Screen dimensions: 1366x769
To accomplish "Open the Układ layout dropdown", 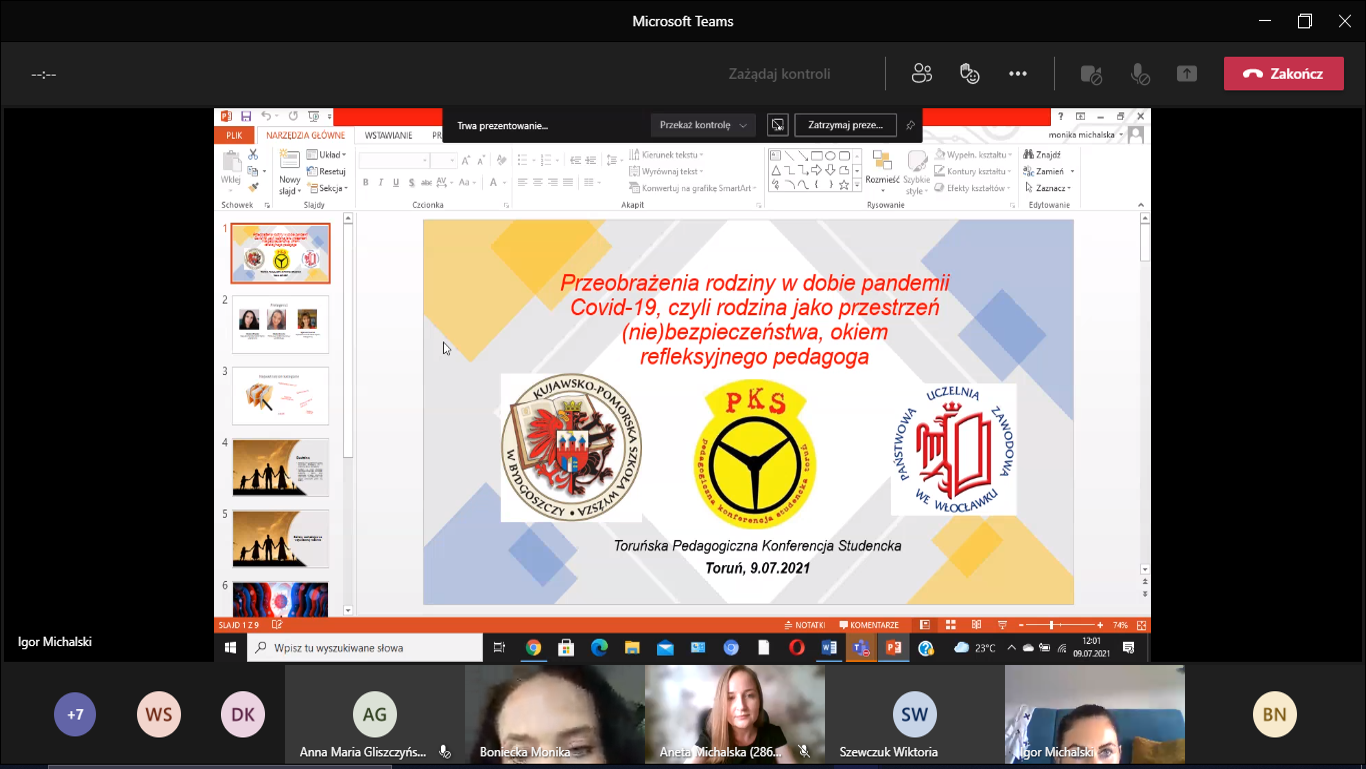I will (x=327, y=155).
